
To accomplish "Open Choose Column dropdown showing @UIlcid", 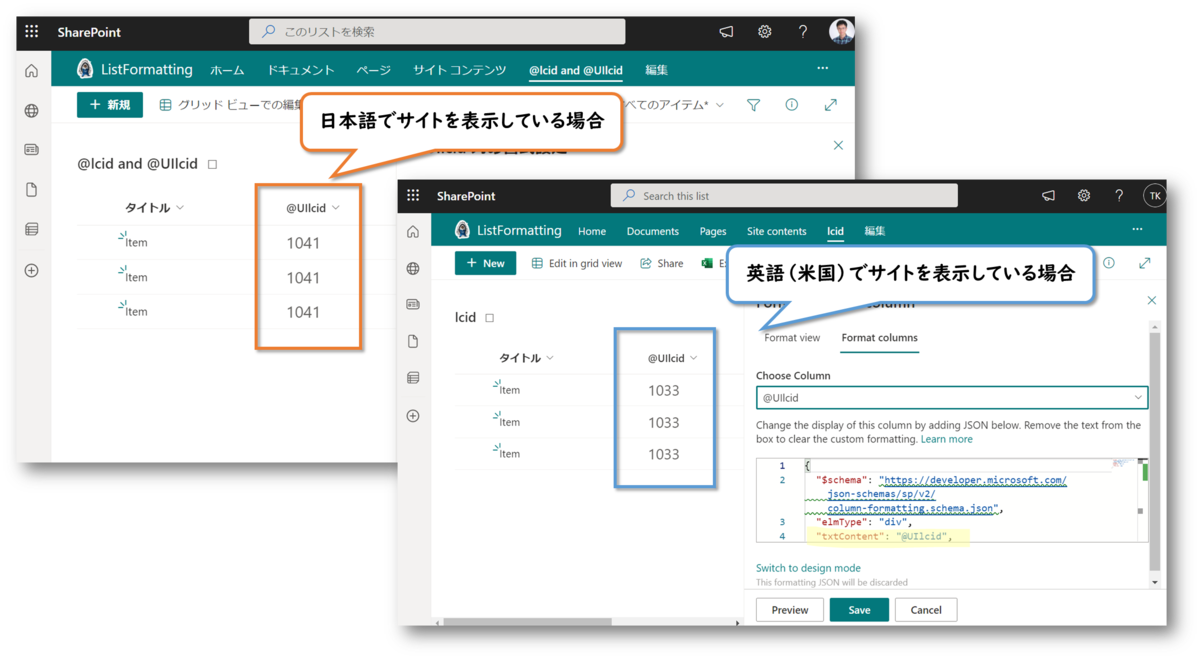I will coord(951,398).
